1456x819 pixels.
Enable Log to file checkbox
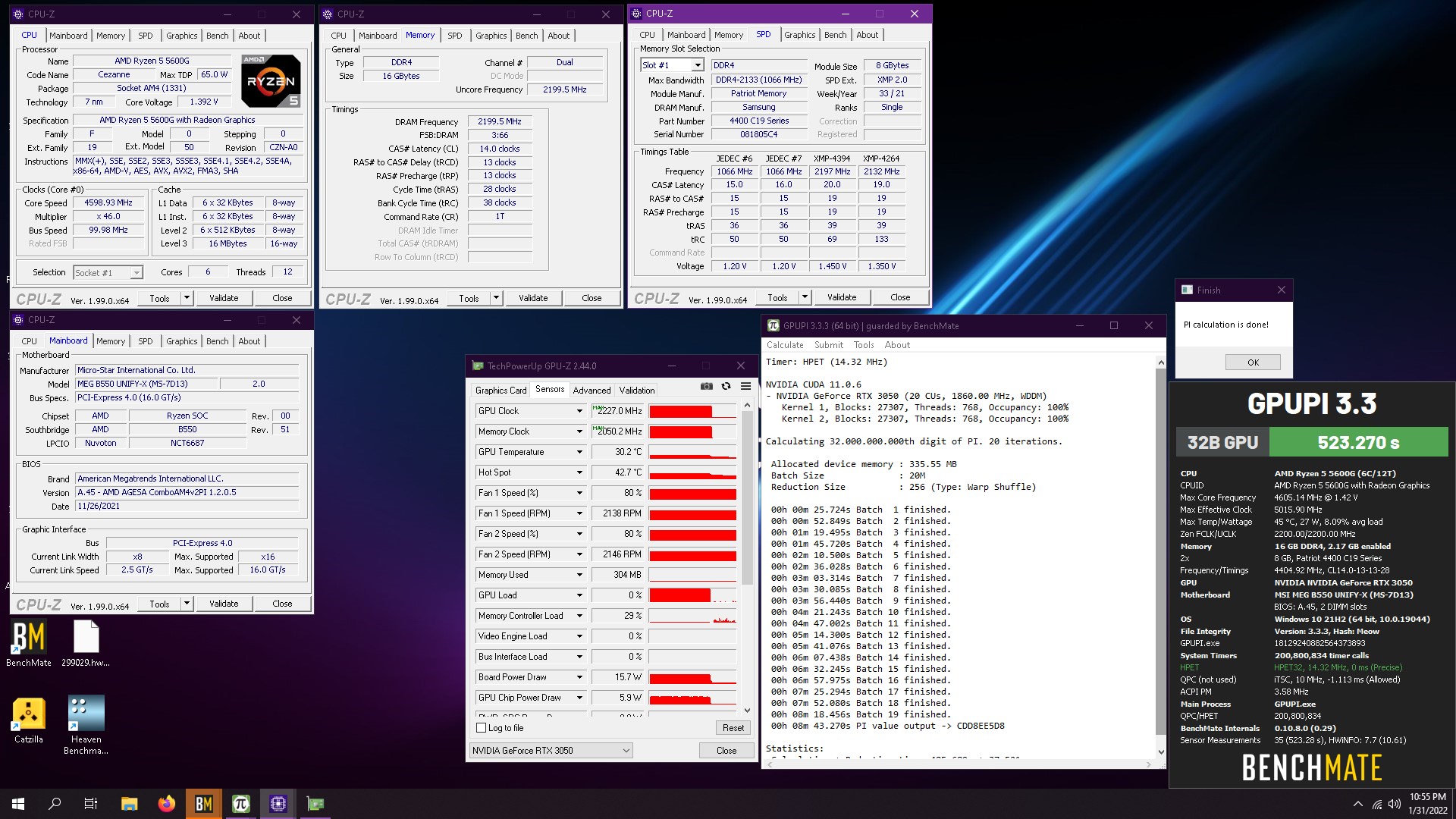coord(481,728)
